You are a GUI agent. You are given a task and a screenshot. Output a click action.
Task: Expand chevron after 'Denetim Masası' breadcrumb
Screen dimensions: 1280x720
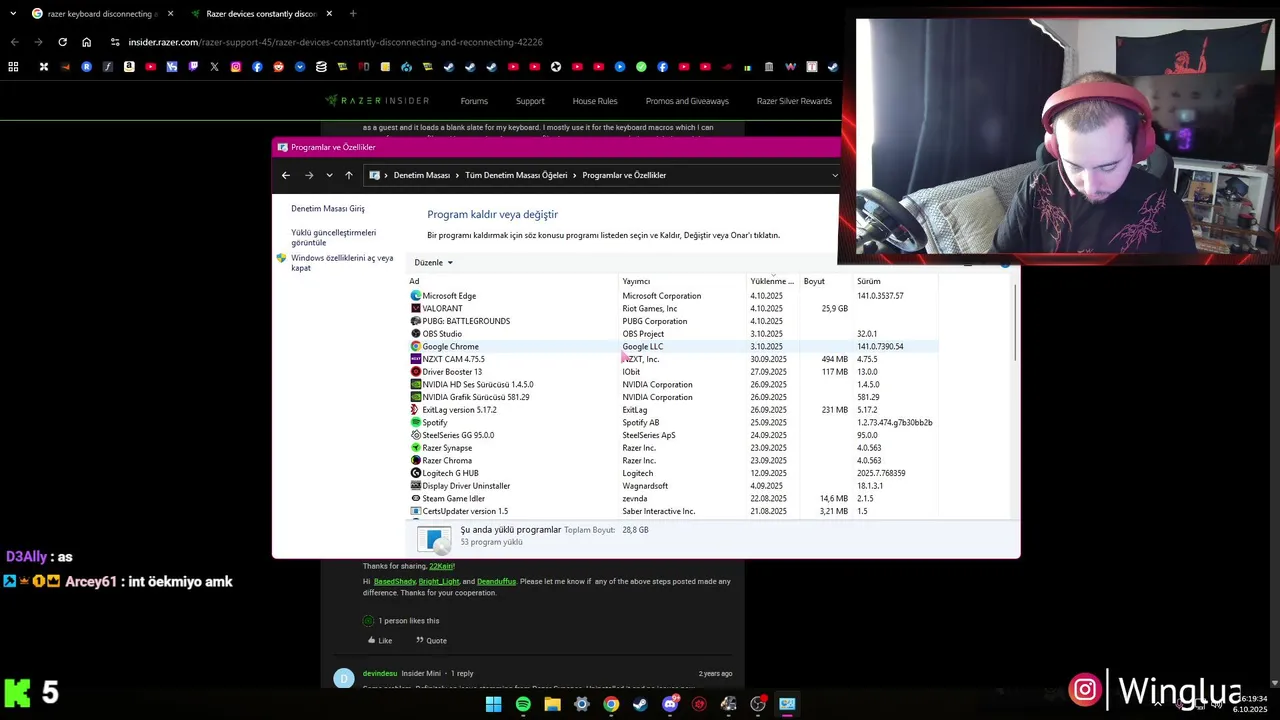(457, 175)
